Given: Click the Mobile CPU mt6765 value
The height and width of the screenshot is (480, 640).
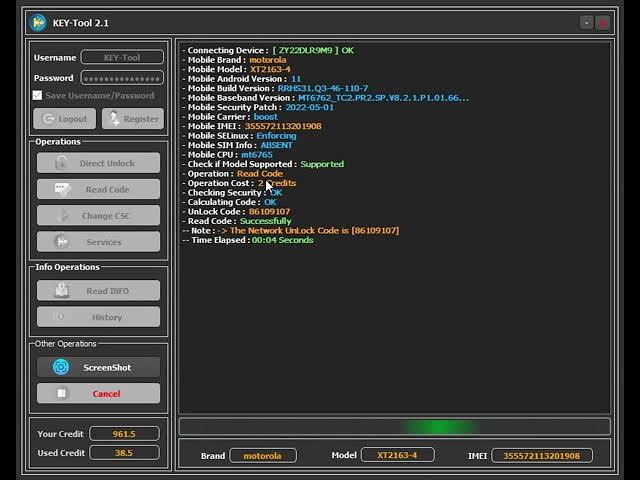Looking at the screenshot, I should pos(257,155).
